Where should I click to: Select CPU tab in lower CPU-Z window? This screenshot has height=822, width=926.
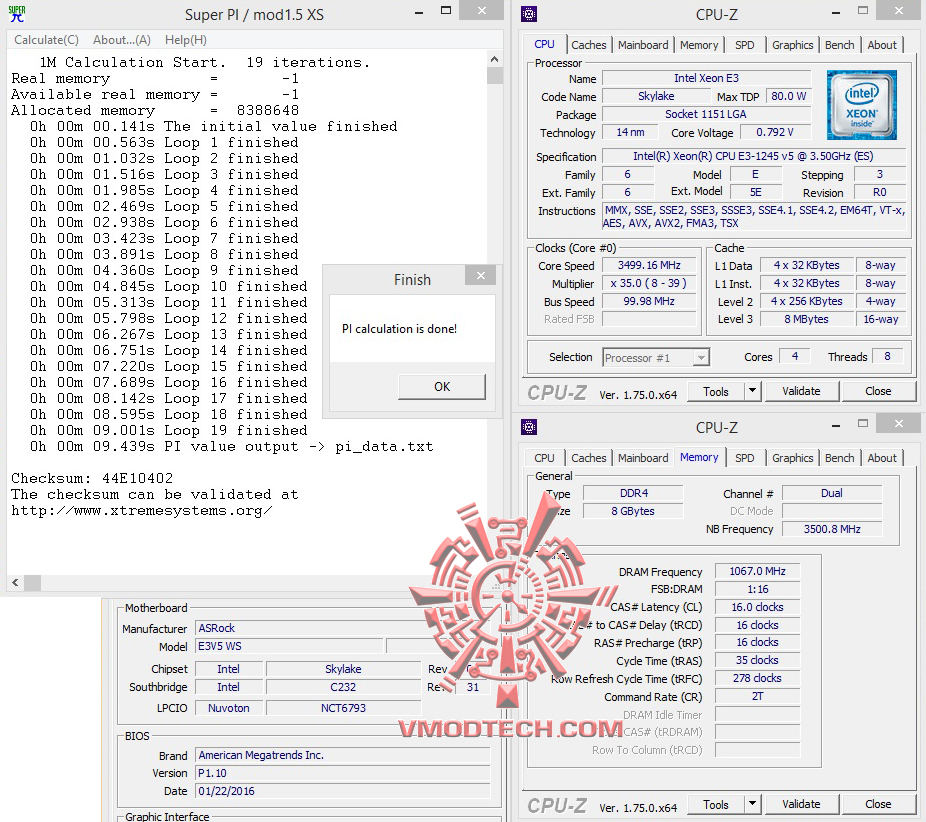click(544, 458)
